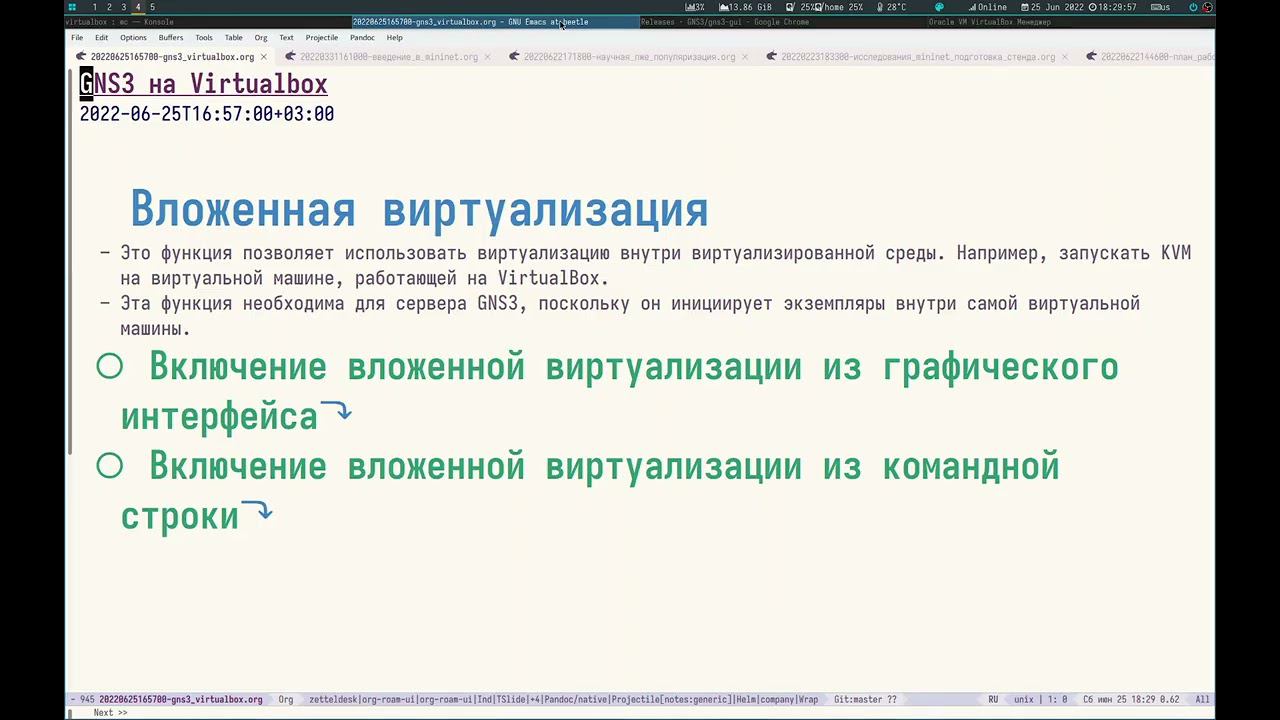Viewport: 1280px width, 720px height.
Task: Open the Projectile menu
Action: tap(322, 38)
